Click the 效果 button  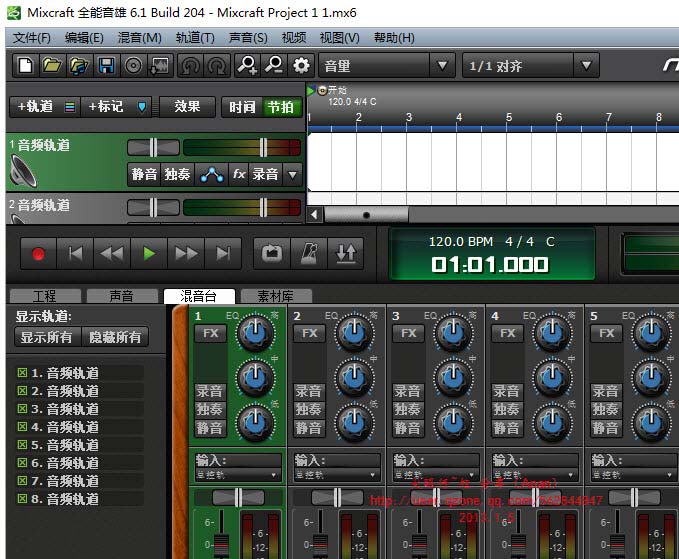pos(187,107)
